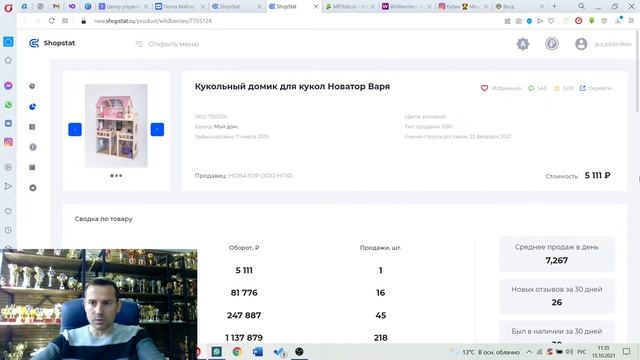
Task: Open the user profile avatar icon
Action: (581, 44)
